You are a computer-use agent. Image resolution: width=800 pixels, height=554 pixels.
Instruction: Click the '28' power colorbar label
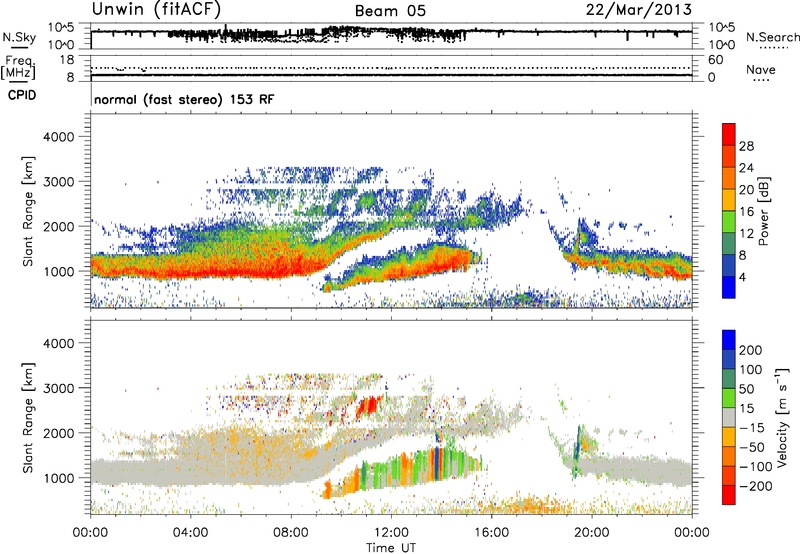click(x=746, y=146)
